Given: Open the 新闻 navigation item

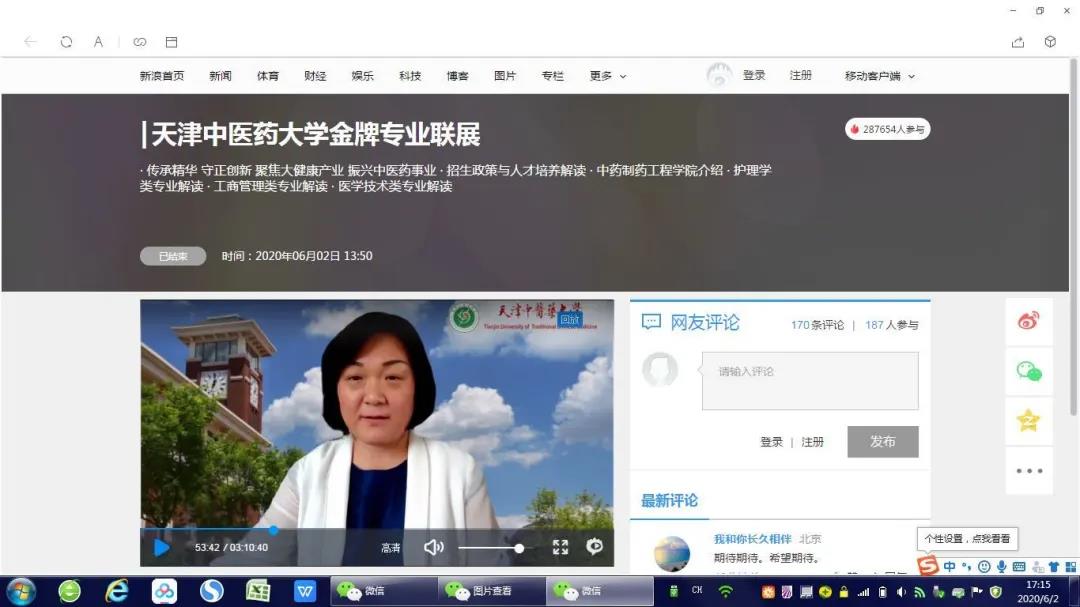Looking at the screenshot, I should coord(220,76).
